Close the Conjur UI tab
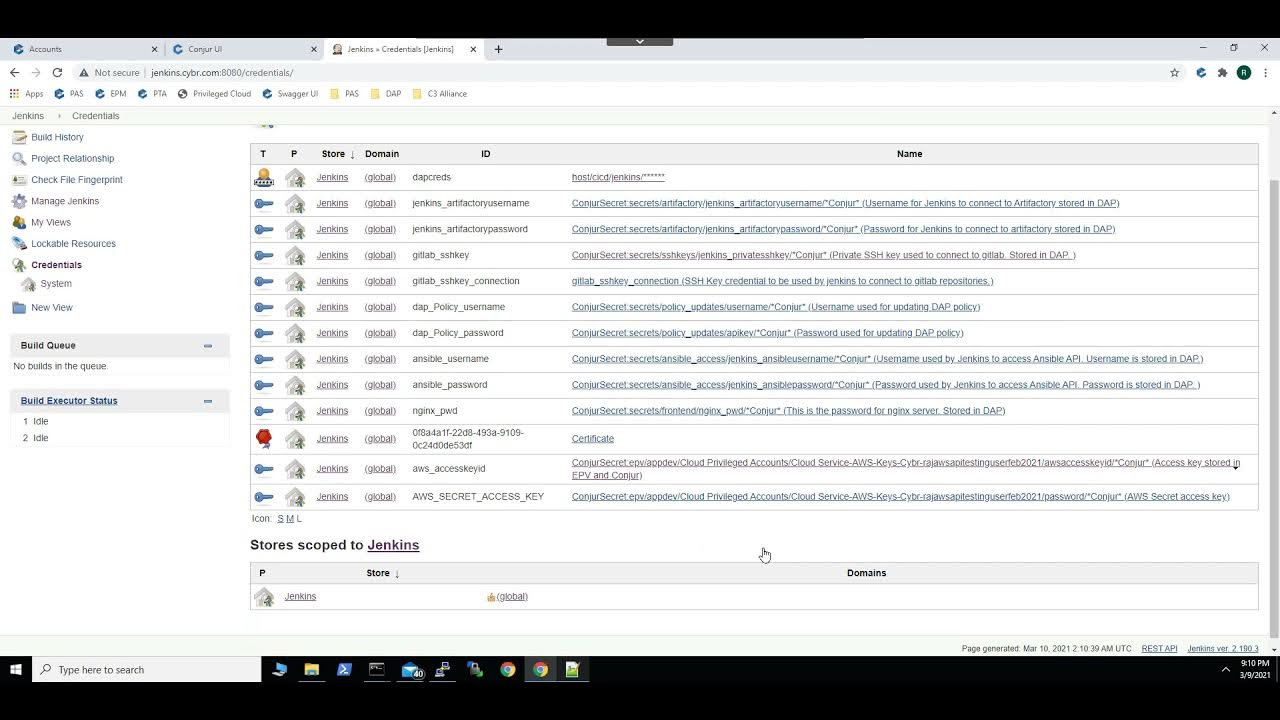Viewport: 1280px width, 720px height. click(x=314, y=49)
